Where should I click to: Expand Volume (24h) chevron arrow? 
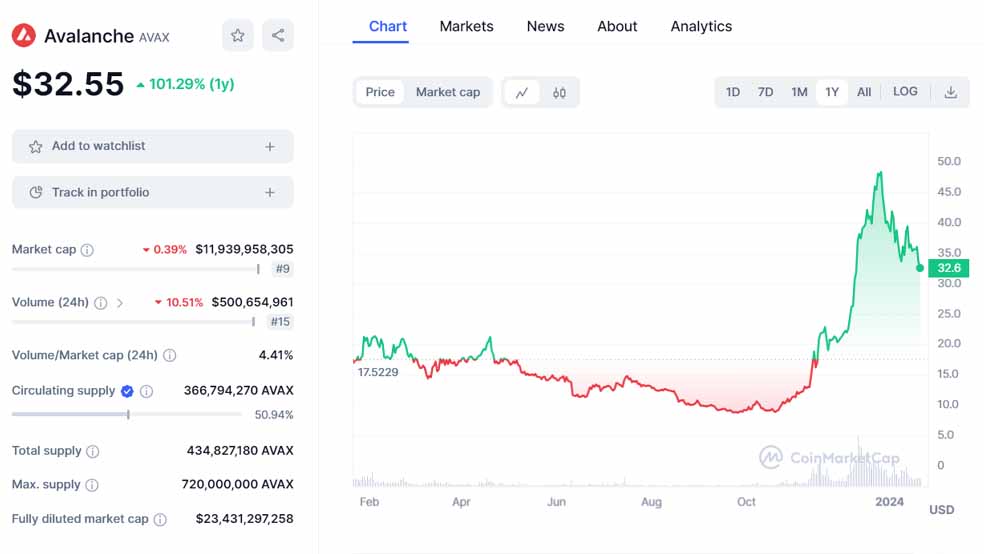click(x=120, y=303)
